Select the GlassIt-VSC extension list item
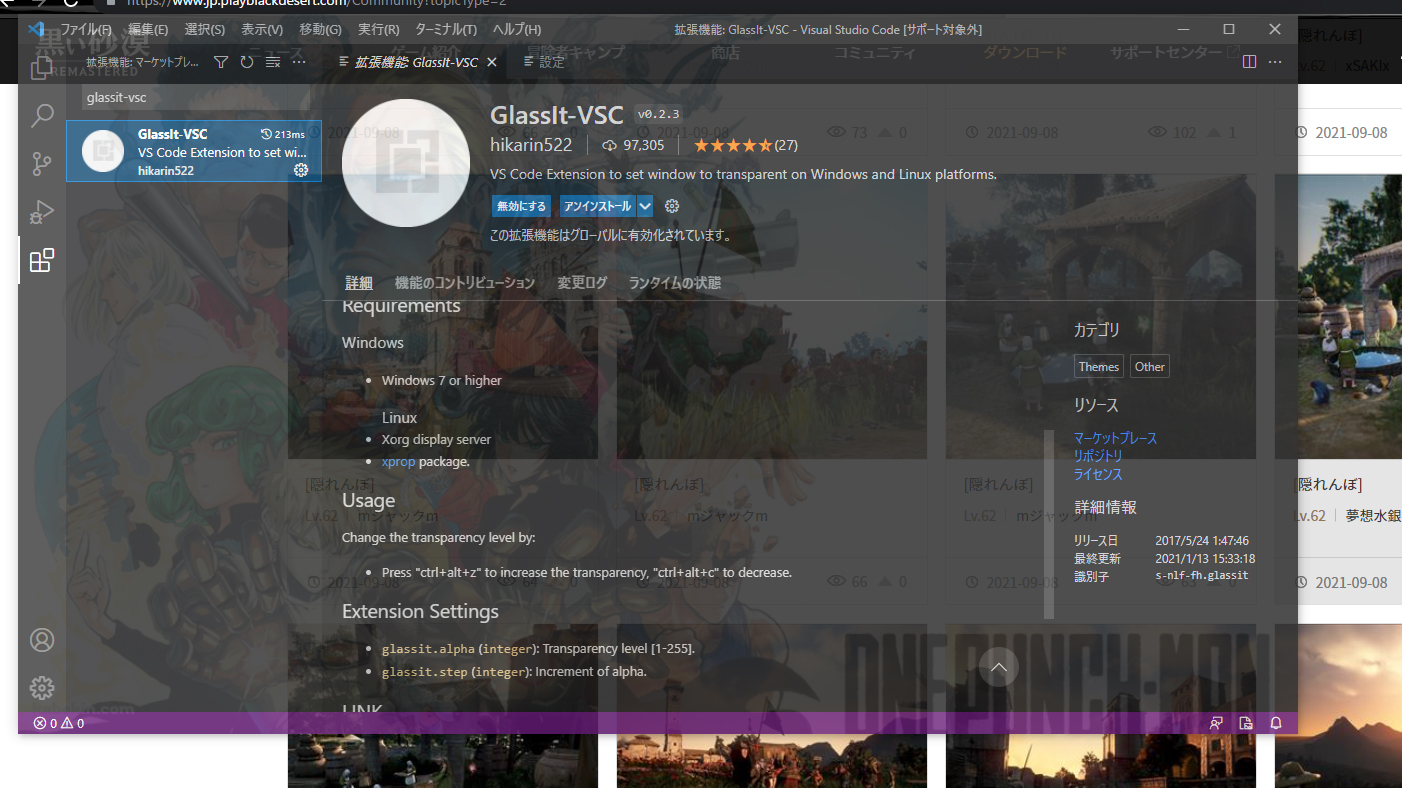 coord(194,151)
